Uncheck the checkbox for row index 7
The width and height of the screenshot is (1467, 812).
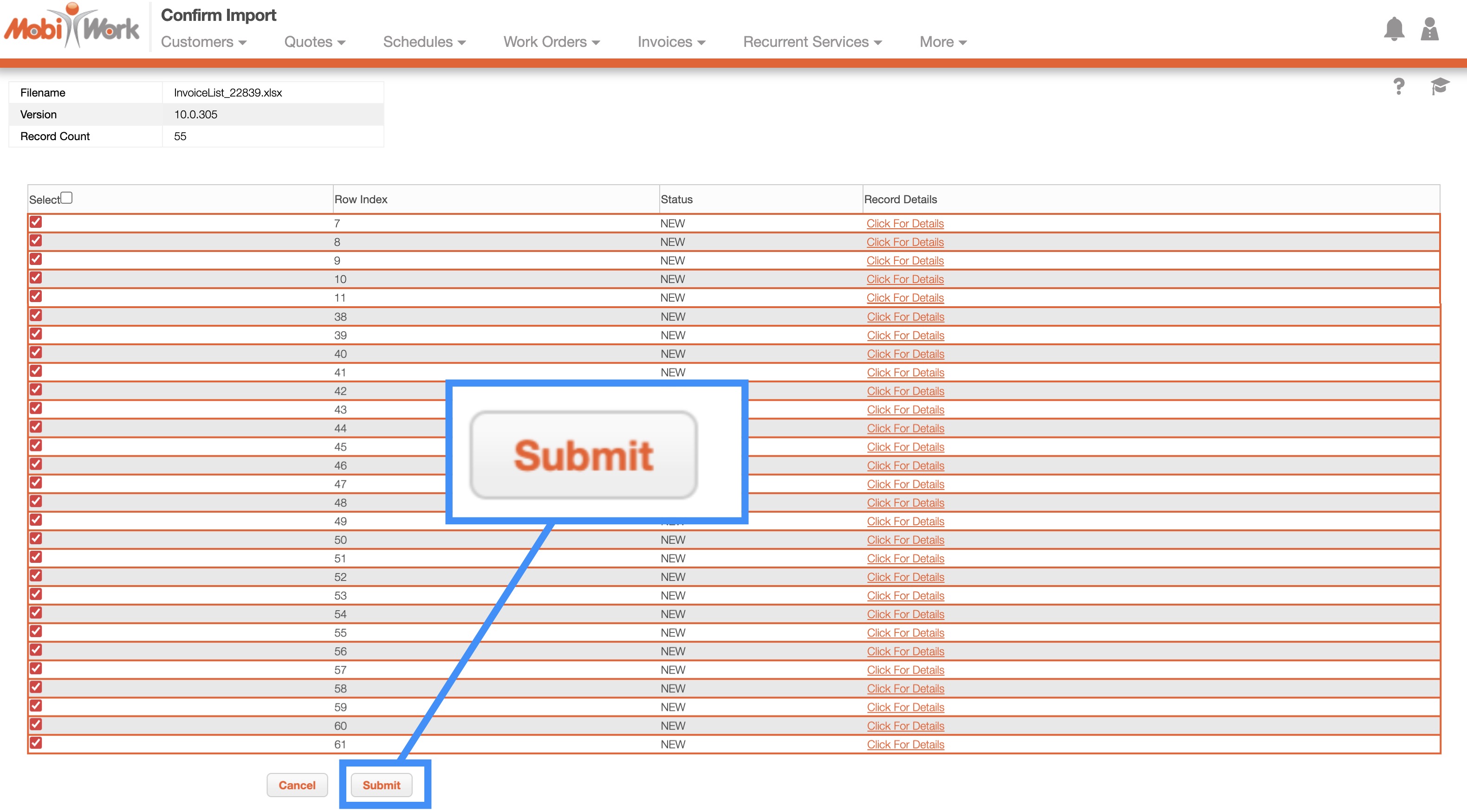[36, 222]
